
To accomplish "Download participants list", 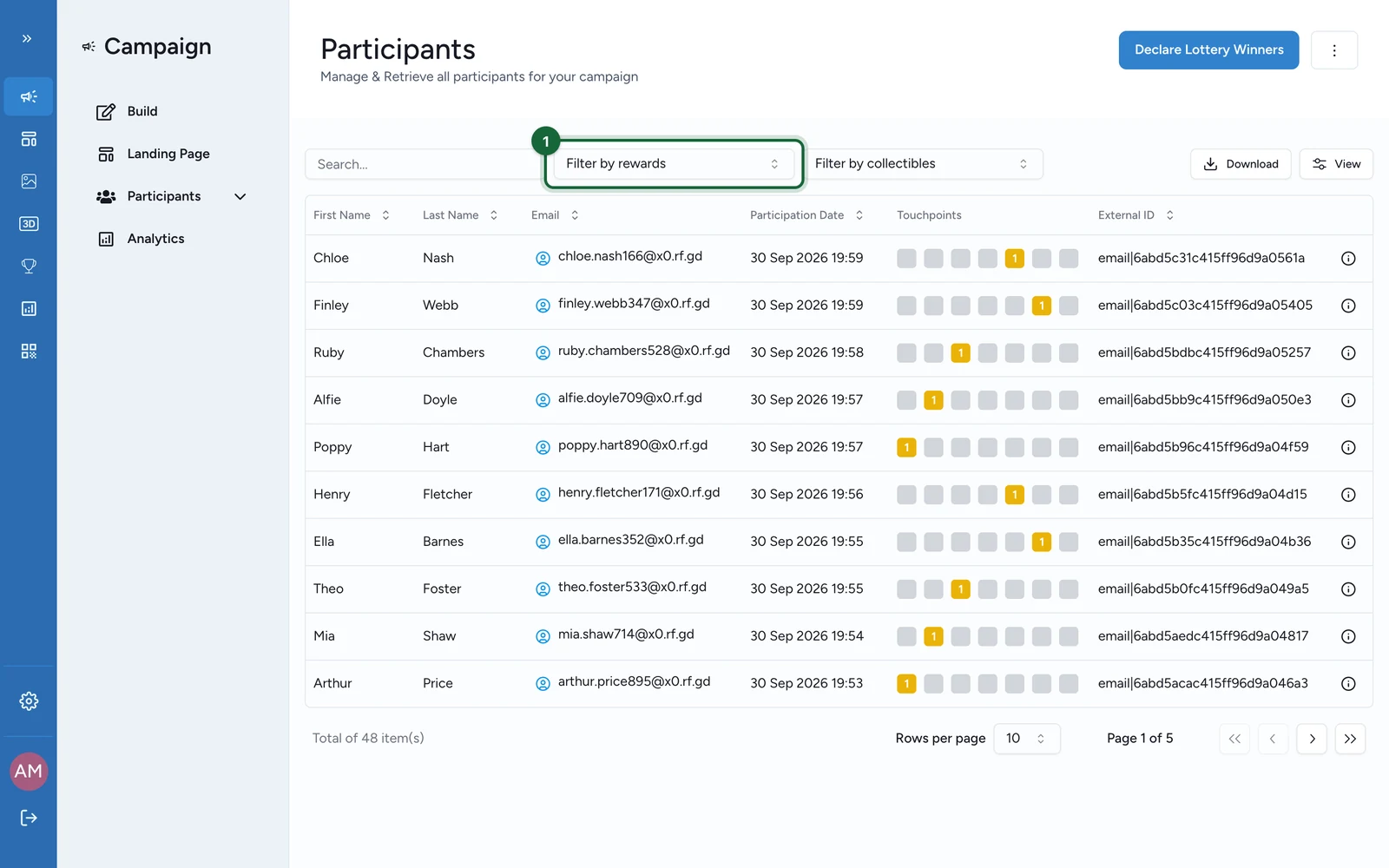I will 1241,164.
